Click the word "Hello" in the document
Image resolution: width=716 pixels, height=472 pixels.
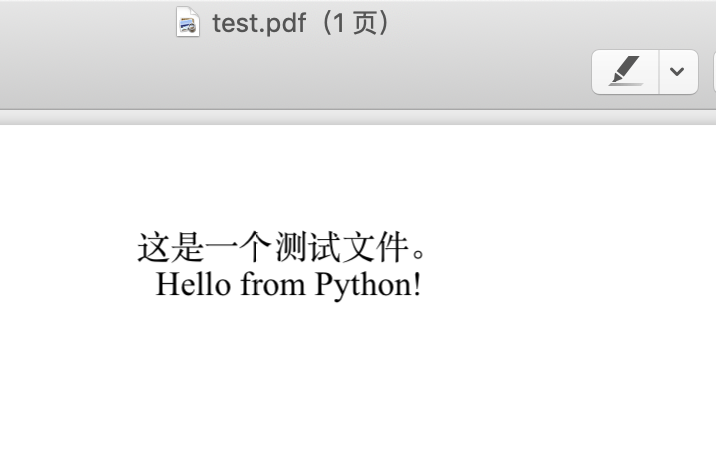[x=194, y=285]
